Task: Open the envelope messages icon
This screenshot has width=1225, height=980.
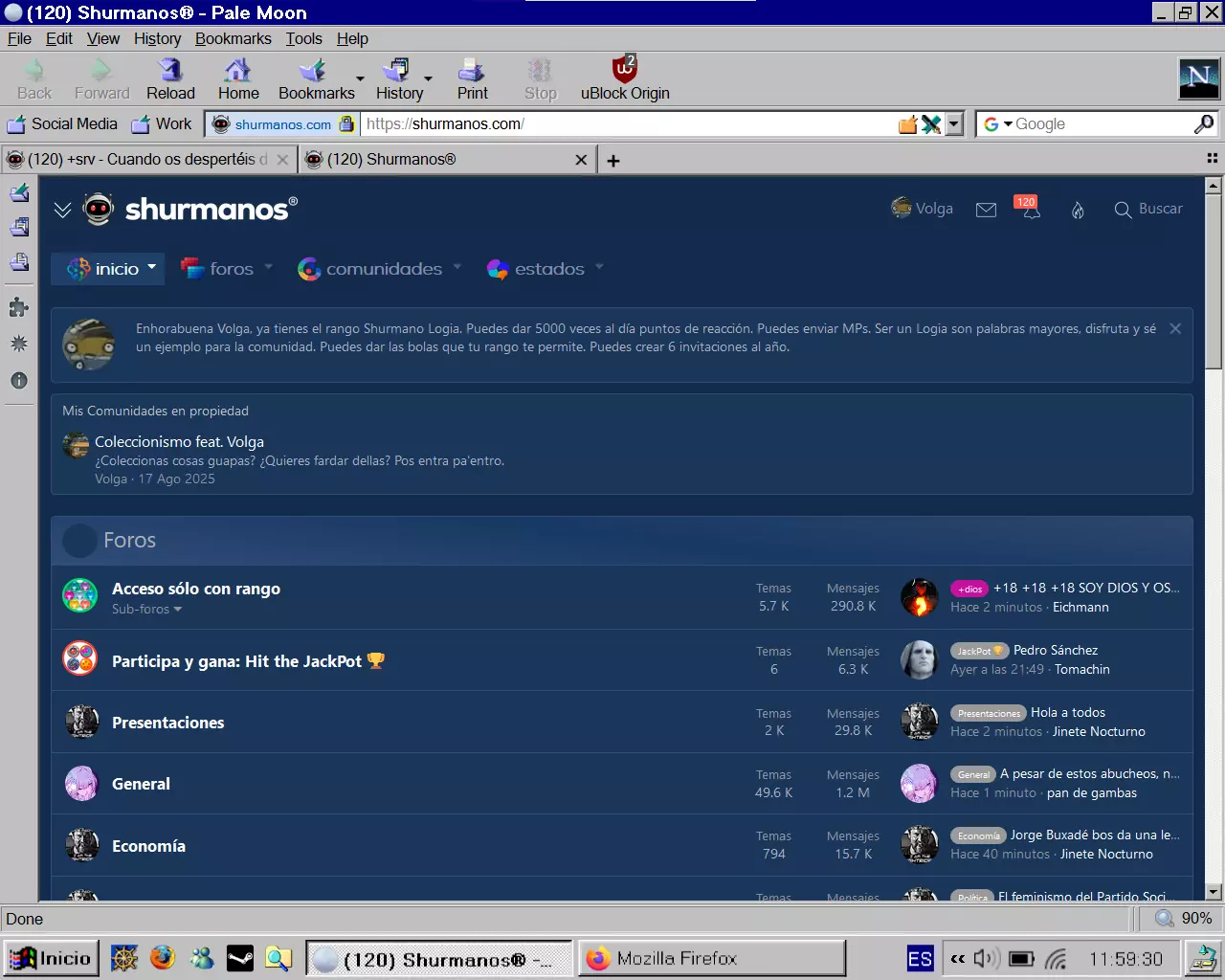Action: [x=986, y=210]
